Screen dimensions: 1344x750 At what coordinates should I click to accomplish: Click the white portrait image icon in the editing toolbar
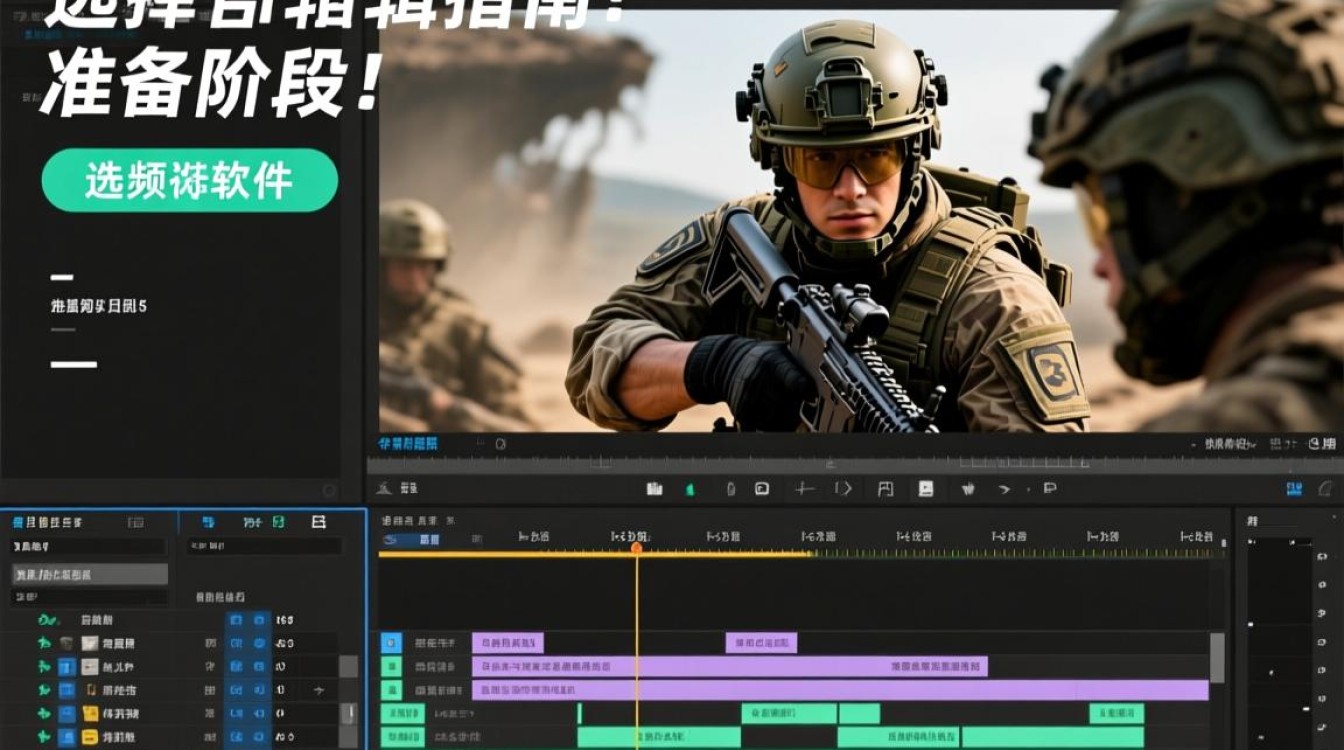(926, 489)
